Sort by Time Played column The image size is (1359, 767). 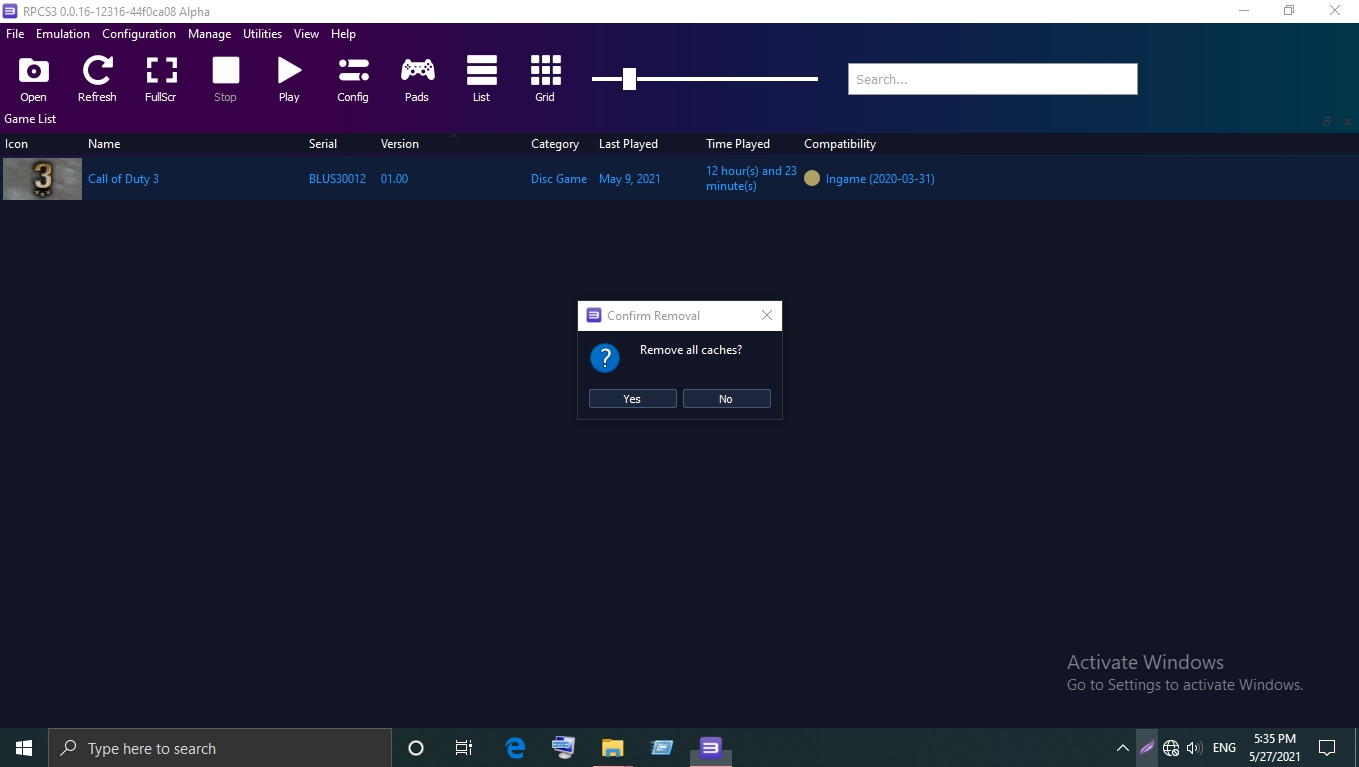coord(738,144)
